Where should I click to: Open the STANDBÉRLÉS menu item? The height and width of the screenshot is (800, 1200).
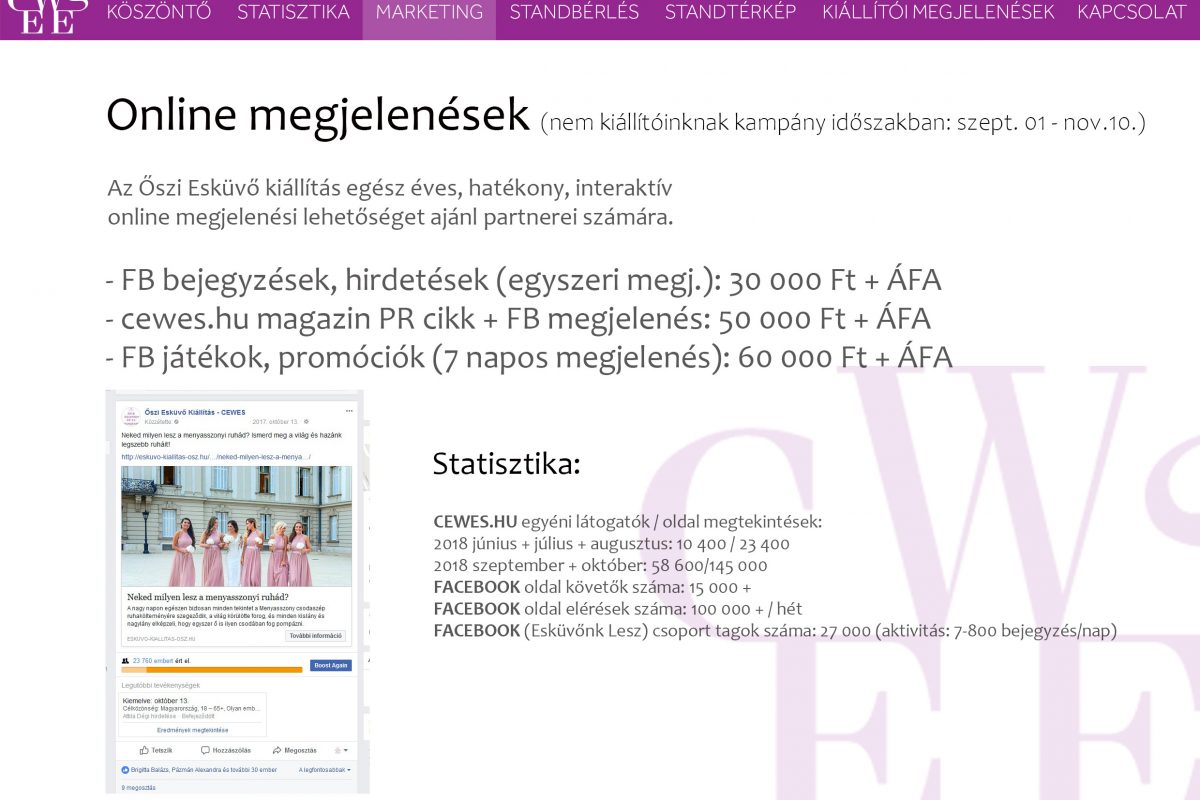pos(574,13)
